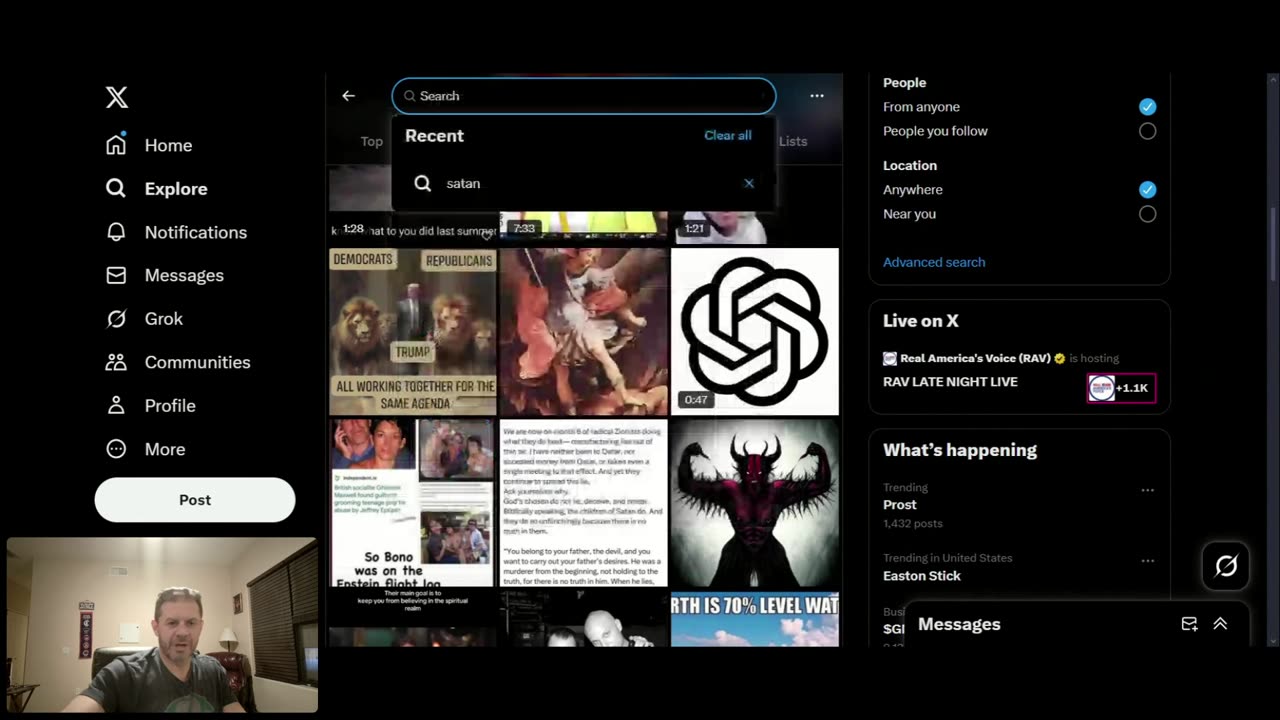Open search settings three-dot menu
Viewport: 1280px width, 720px height.
(x=817, y=96)
